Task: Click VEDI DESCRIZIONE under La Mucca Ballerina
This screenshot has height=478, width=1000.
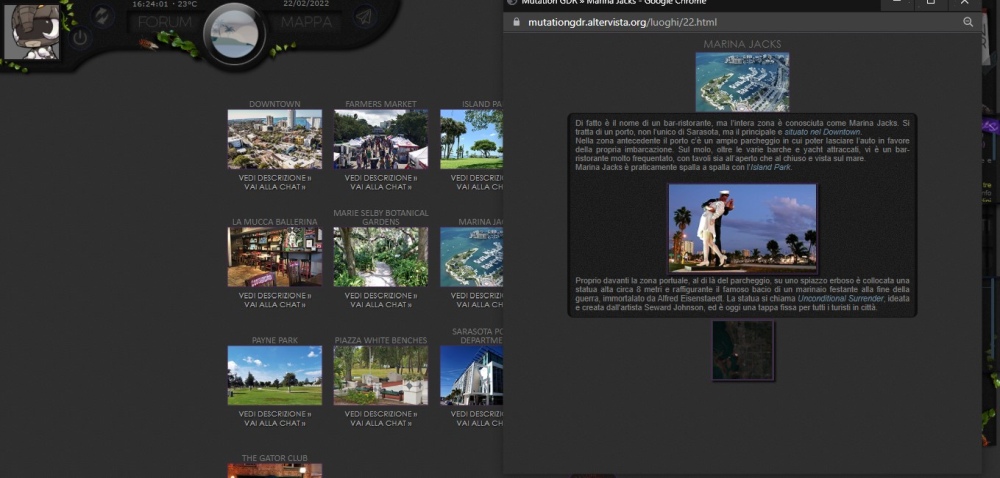Action: pyautogui.click(x=275, y=296)
